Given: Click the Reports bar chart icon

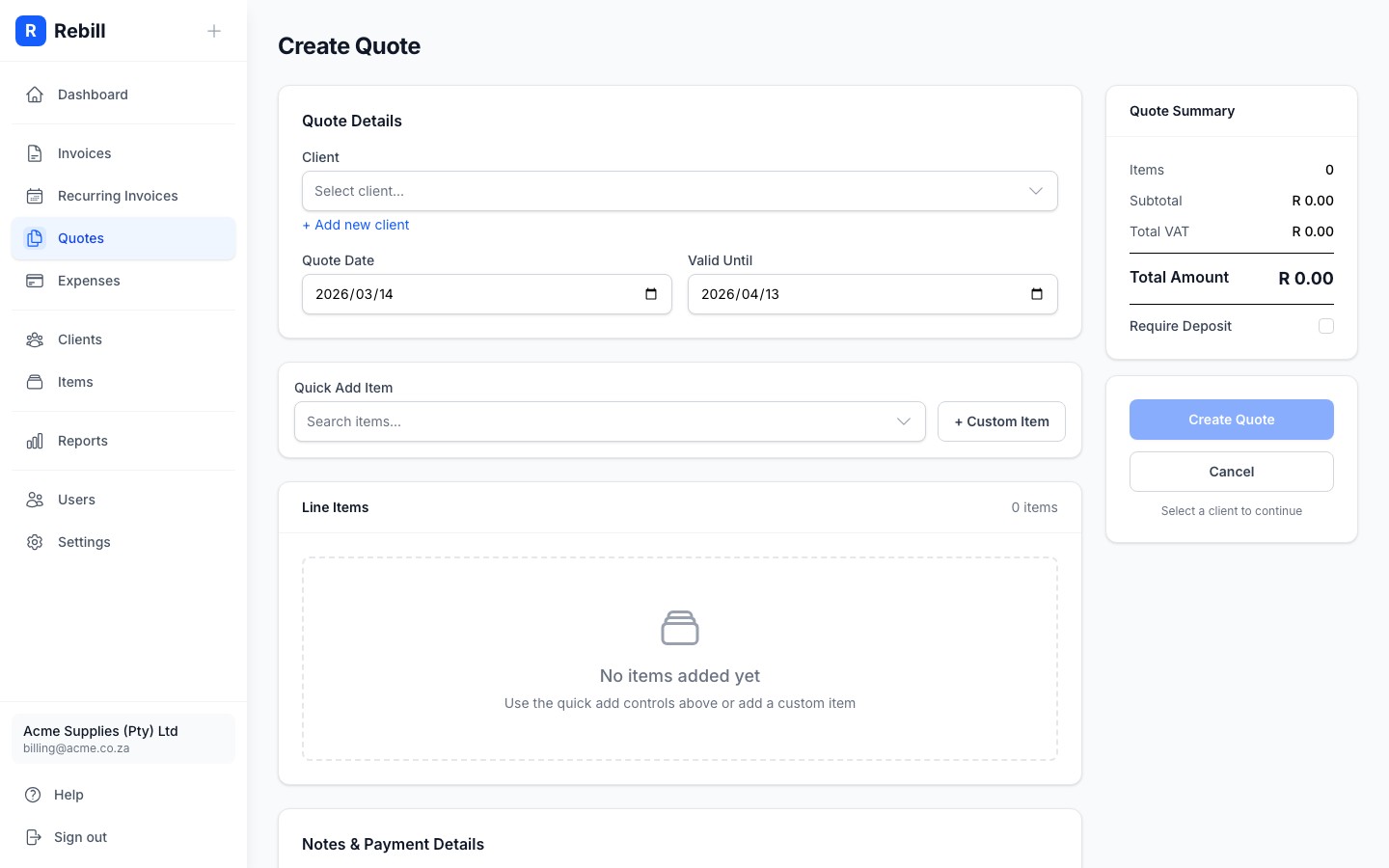Looking at the screenshot, I should pyautogui.click(x=35, y=441).
